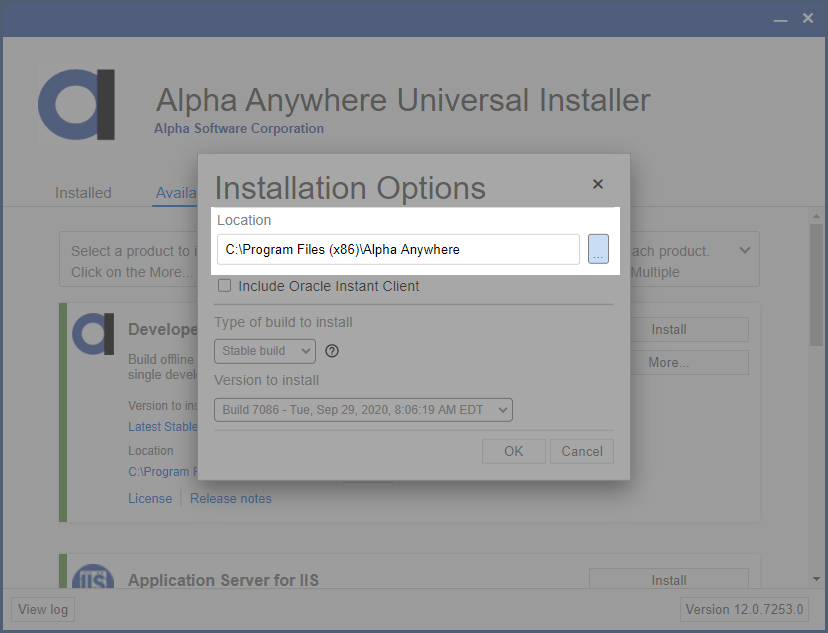Click inside the Location input field
Screen dimensions: 828x633
(397, 249)
